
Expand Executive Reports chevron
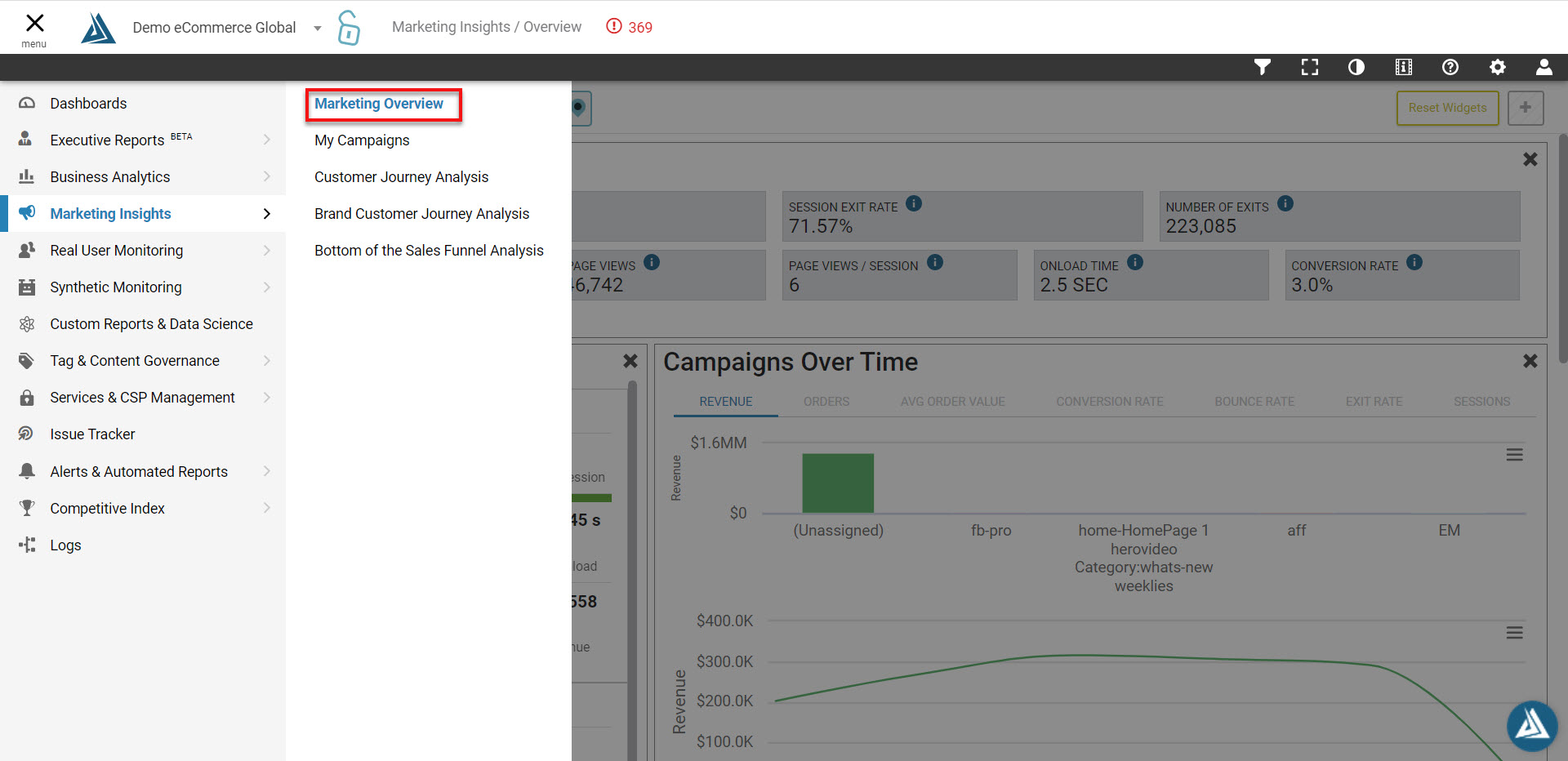pos(267,140)
